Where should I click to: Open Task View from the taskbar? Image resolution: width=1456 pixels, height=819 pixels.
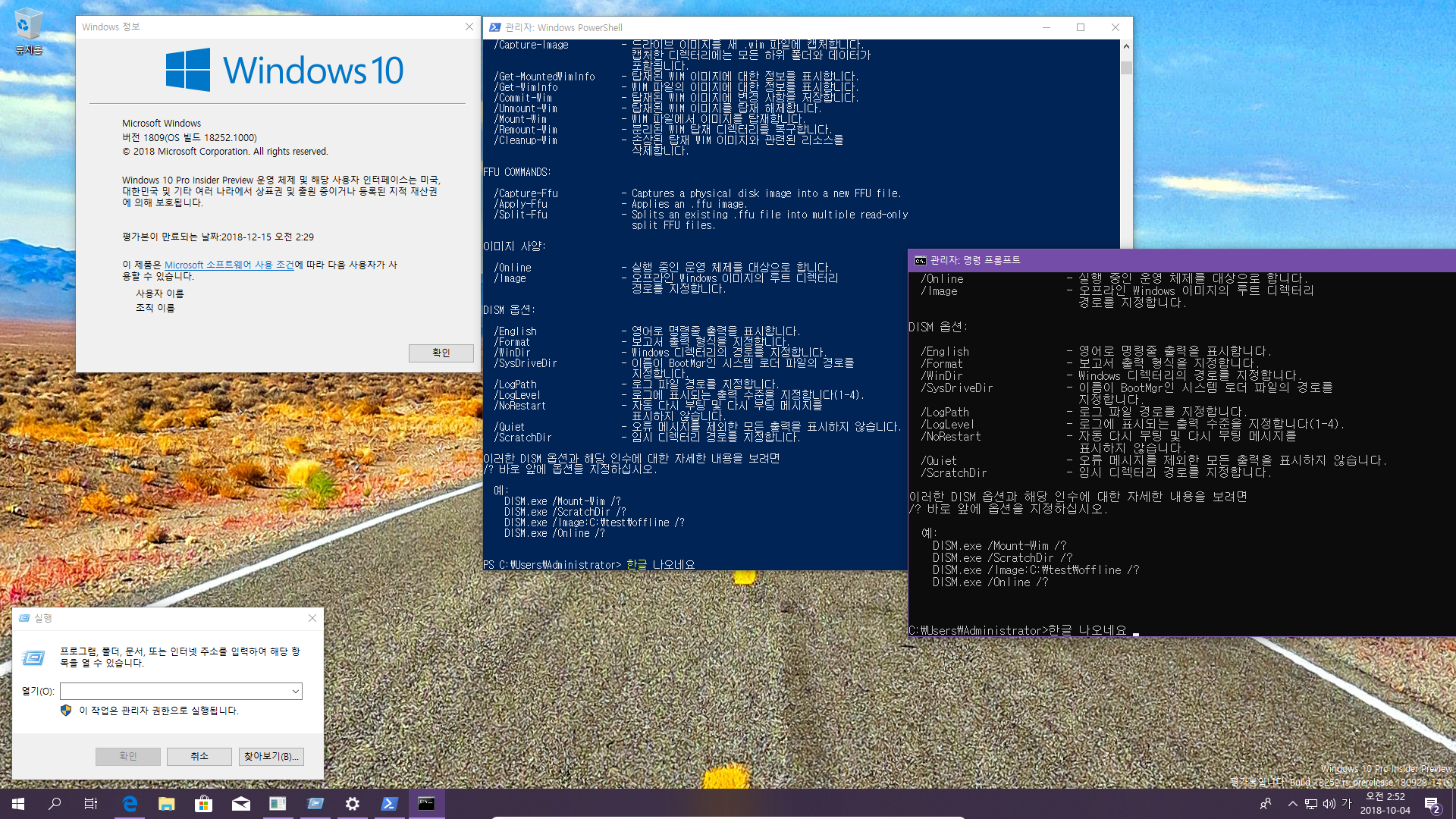(91, 804)
